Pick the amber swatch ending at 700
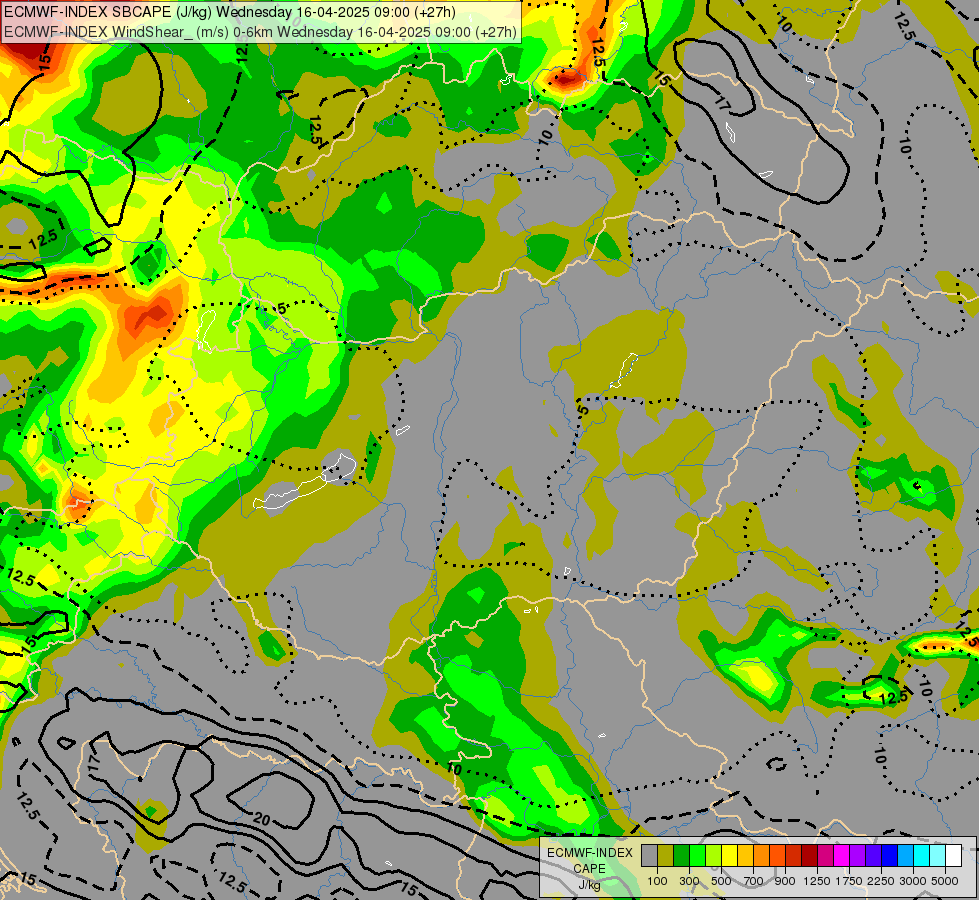The width and height of the screenshot is (979, 900). coord(745,856)
